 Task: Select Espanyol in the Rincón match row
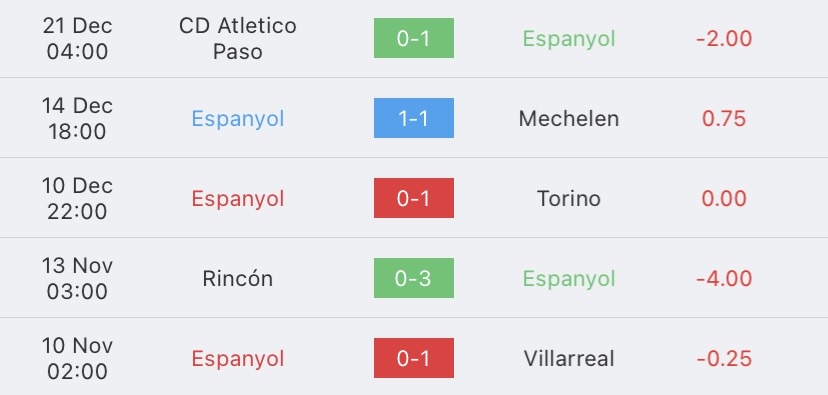click(569, 279)
